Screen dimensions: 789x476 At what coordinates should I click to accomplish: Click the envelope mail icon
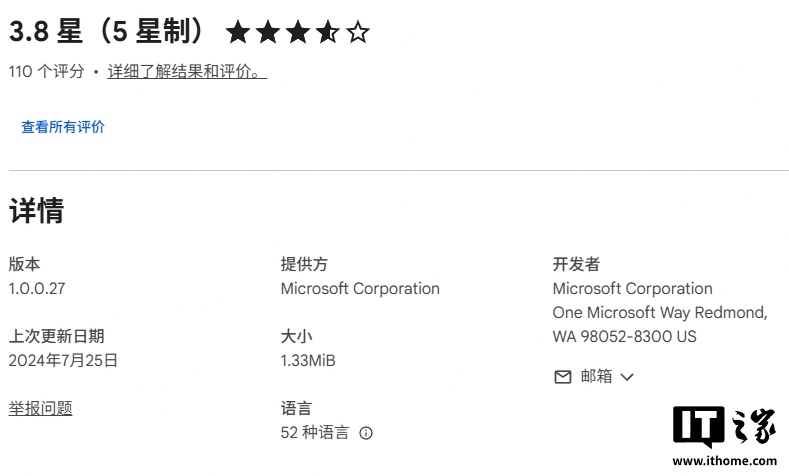coord(563,377)
